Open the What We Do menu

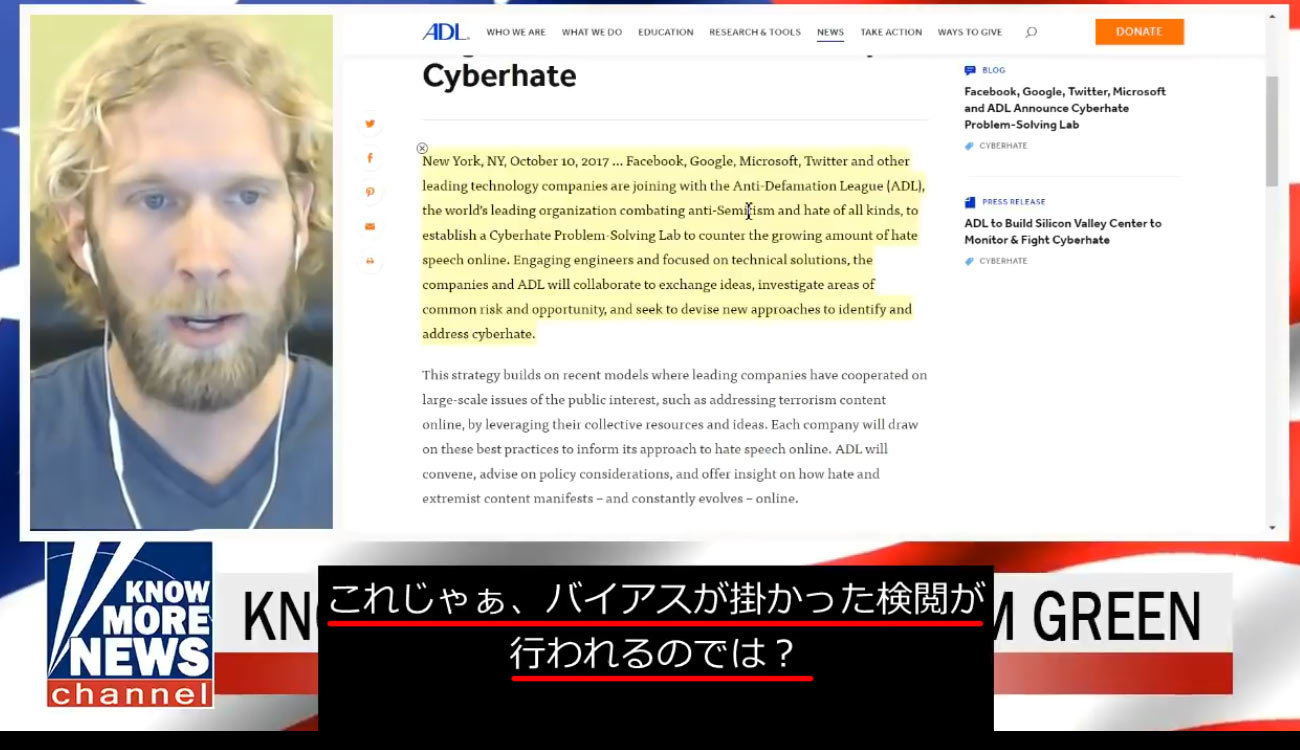click(x=592, y=32)
